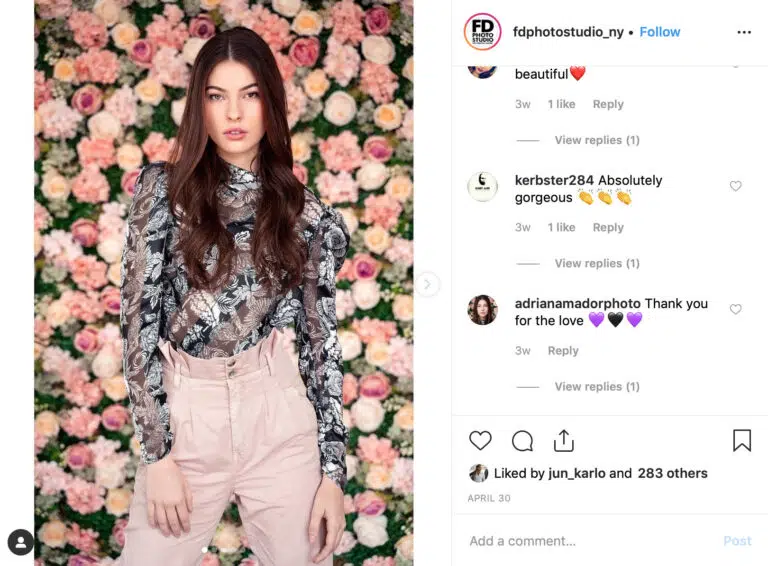Open fdphotostudio_ny username link
The width and height of the screenshot is (768, 566).
pos(568,32)
